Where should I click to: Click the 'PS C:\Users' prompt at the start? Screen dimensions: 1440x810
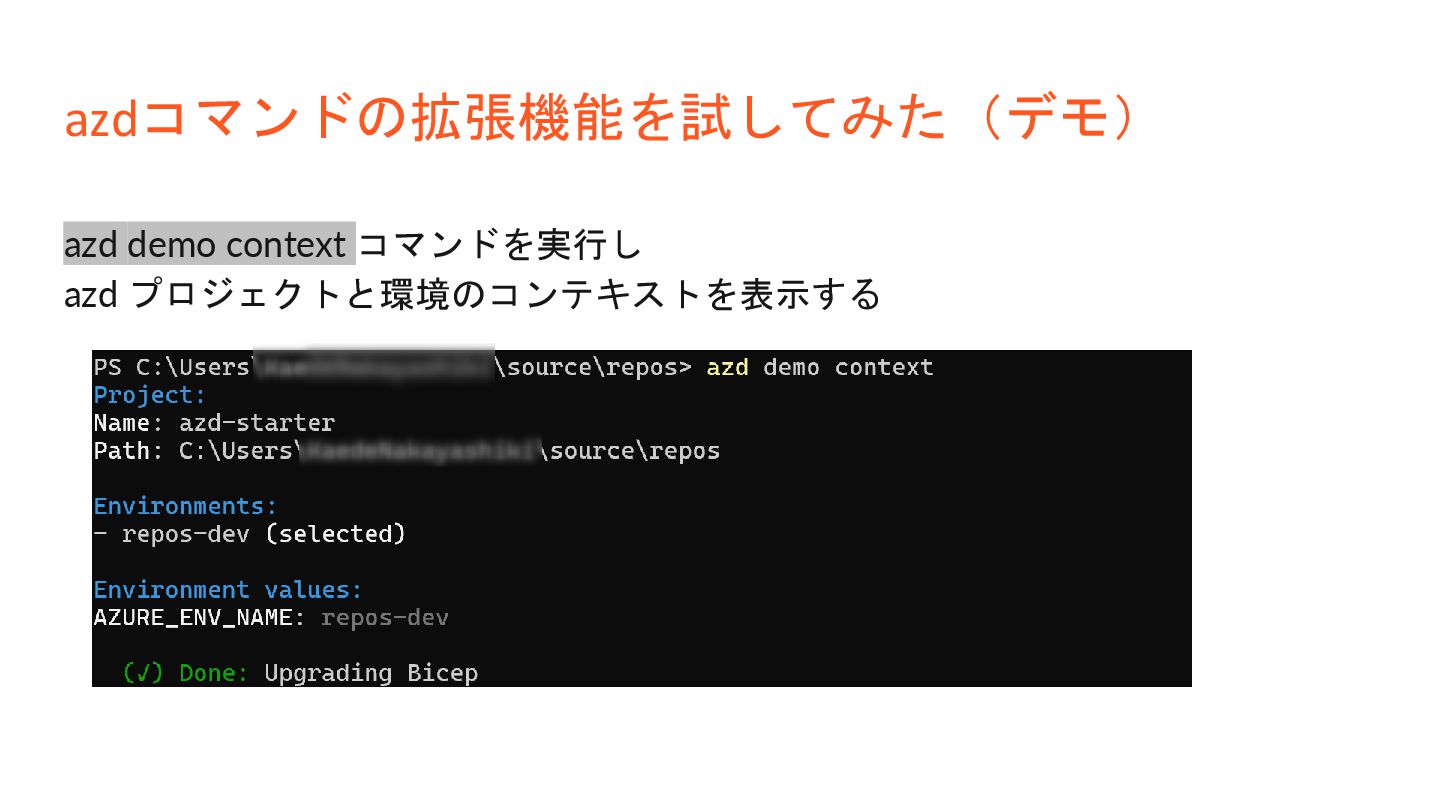tap(171, 367)
